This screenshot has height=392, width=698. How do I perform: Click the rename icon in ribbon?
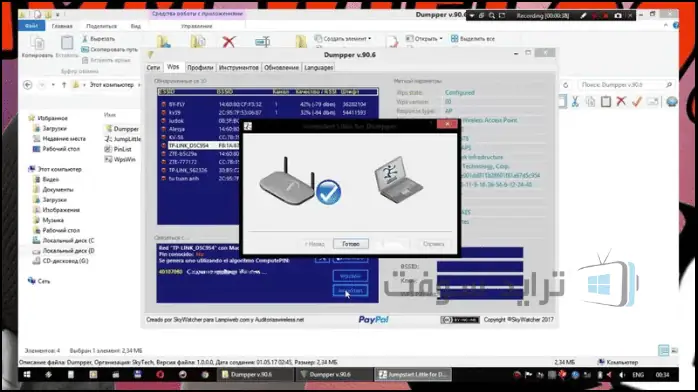(263, 42)
